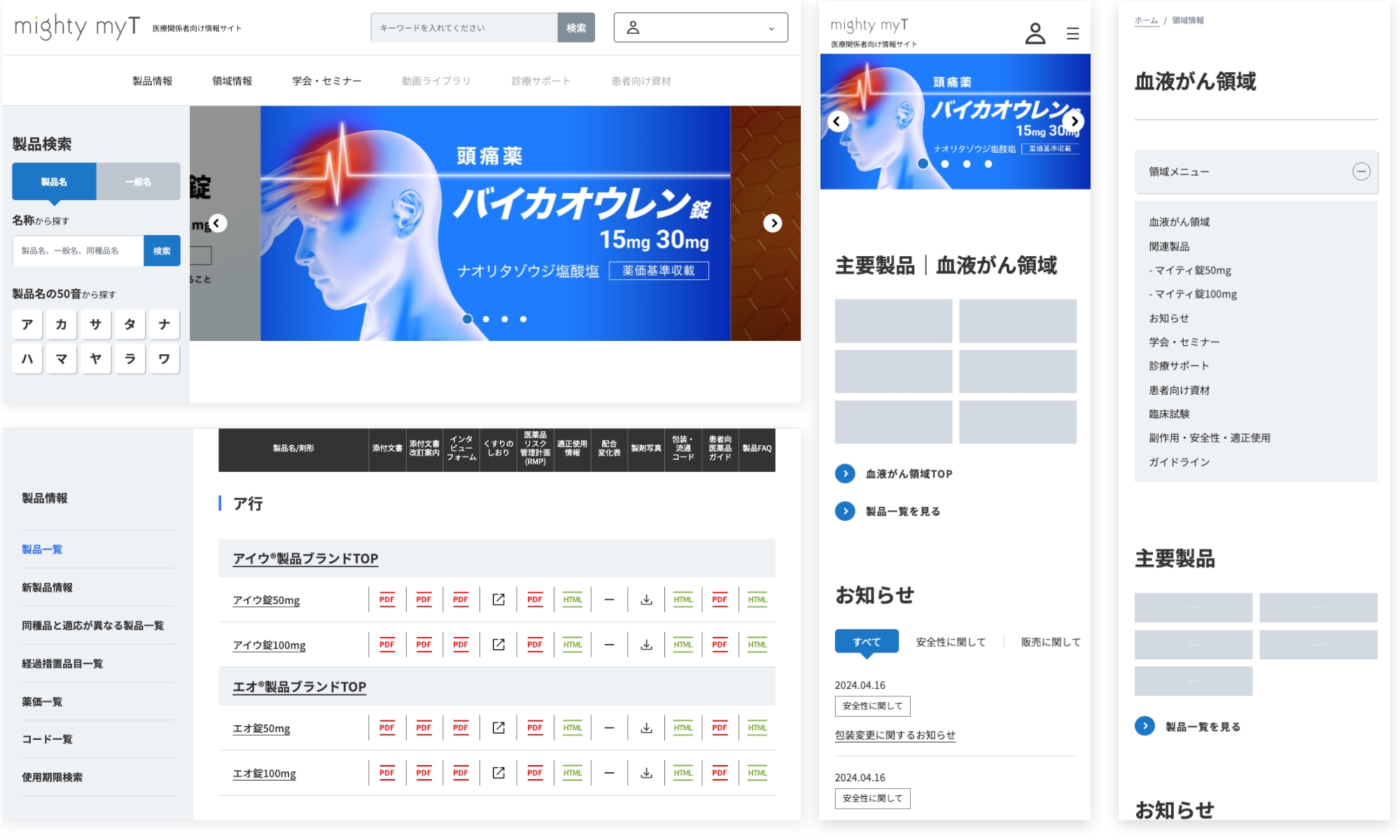Open 領域情報 in the main navigation
This screenshot has height=840, width=1400.
pyautogui.click(x=232, y=81)
